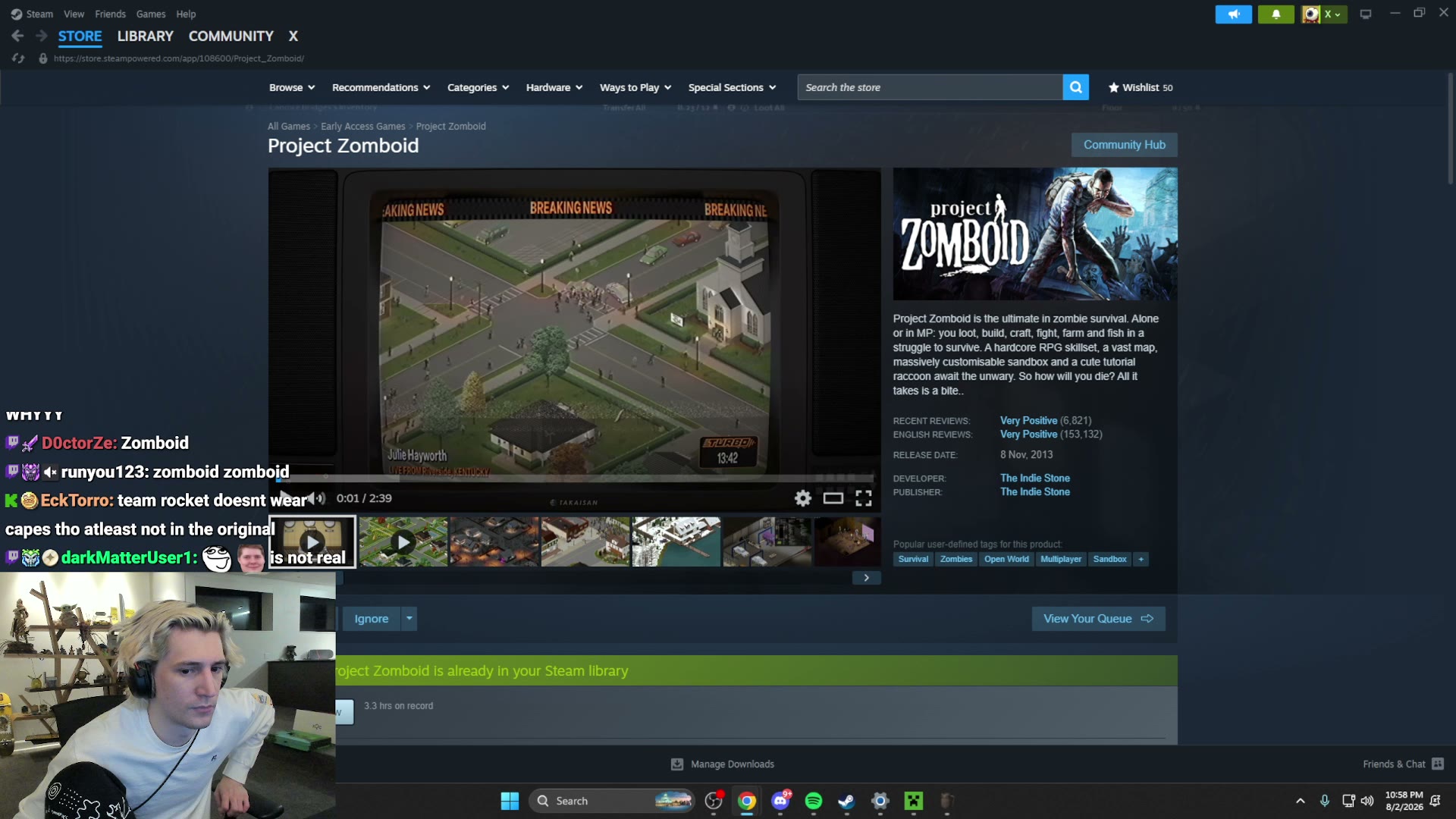Click the microphone icon in system tray
1456x819 pixels.
(x=1325, y=801)
